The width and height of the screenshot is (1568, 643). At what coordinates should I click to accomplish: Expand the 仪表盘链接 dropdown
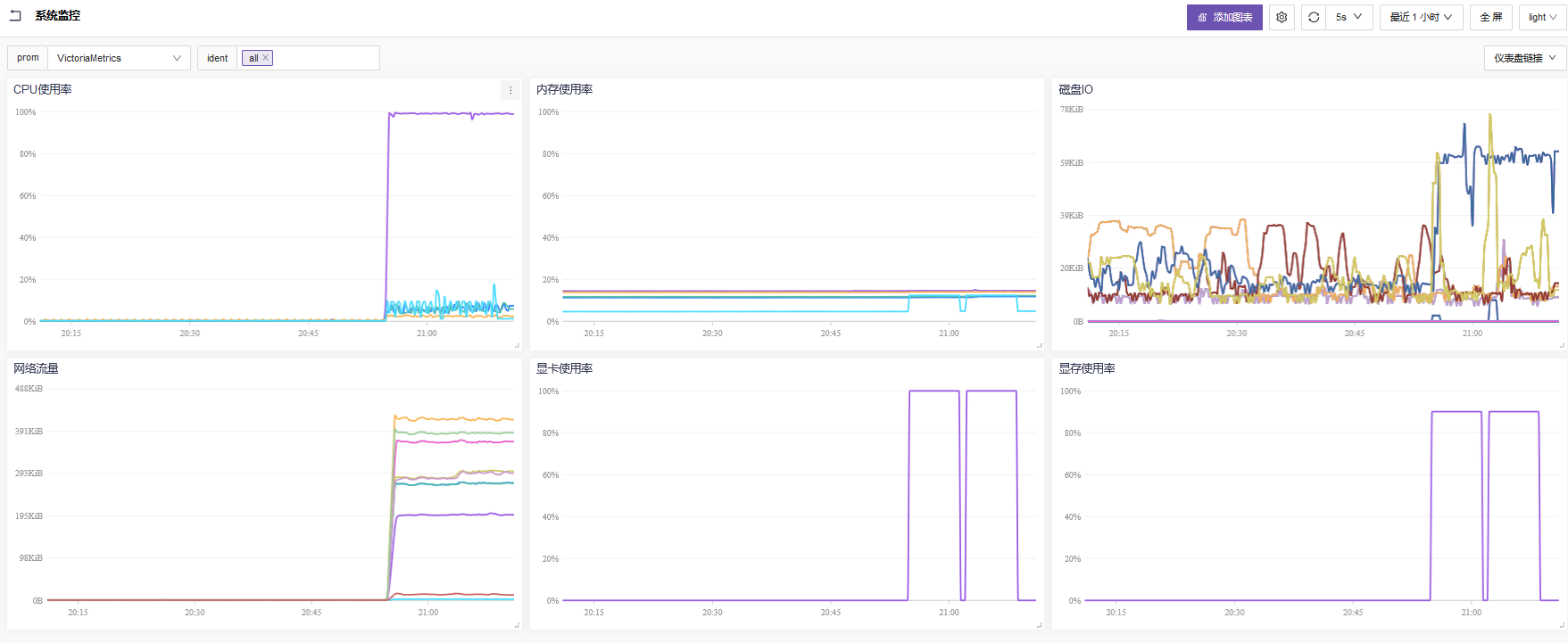click(1525, 58)
